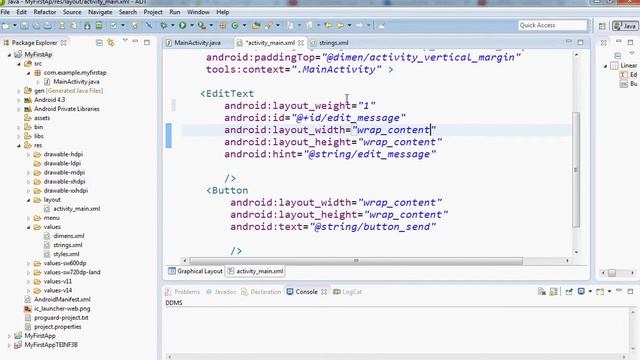Click the Save toolbar icon

(x=24, y=26)
